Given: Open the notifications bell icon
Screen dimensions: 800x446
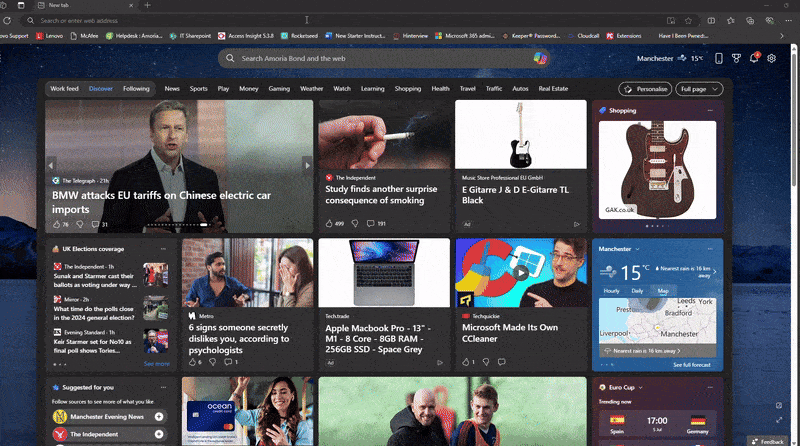Looking at the screenshot, I should pos(754,58).
